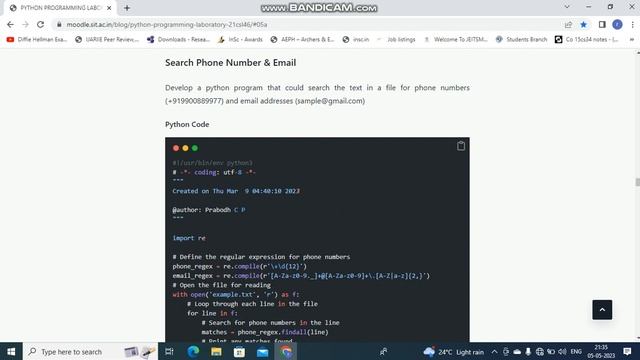Open the weather widget showing 24°C Light rain
Screen dimensions: 640x360
(453, 351)
